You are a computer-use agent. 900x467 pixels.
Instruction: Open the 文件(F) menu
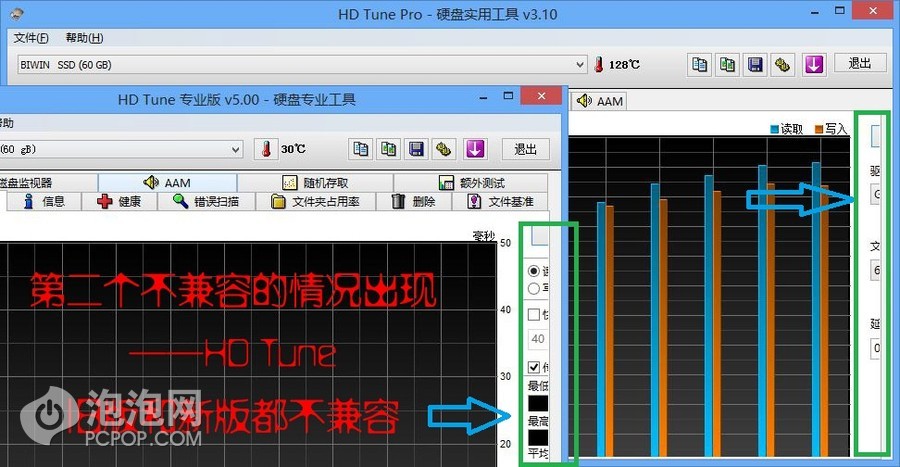30,38
